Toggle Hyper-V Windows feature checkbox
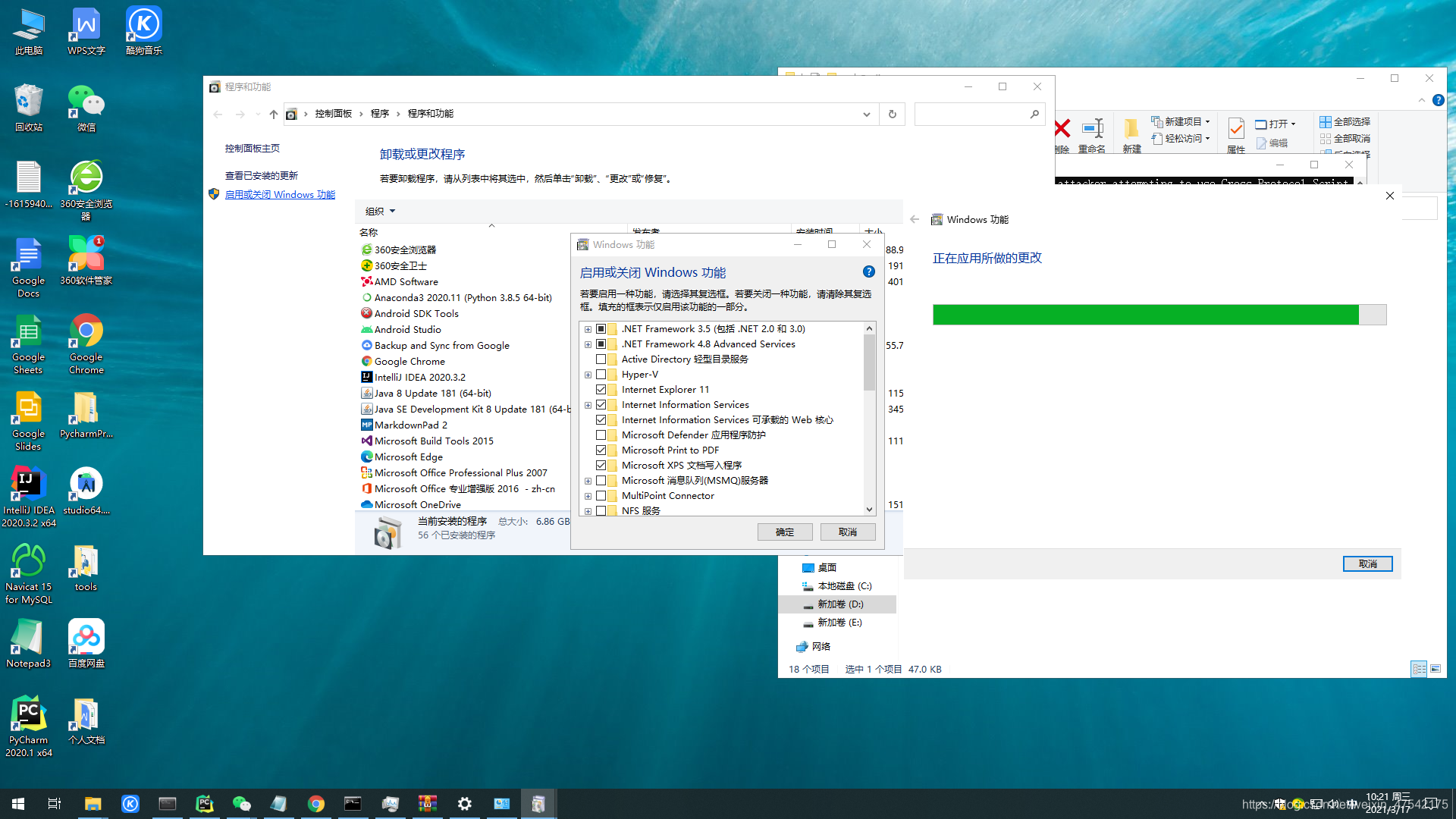The image size is (1456, 819). click(x=601, y=373)
